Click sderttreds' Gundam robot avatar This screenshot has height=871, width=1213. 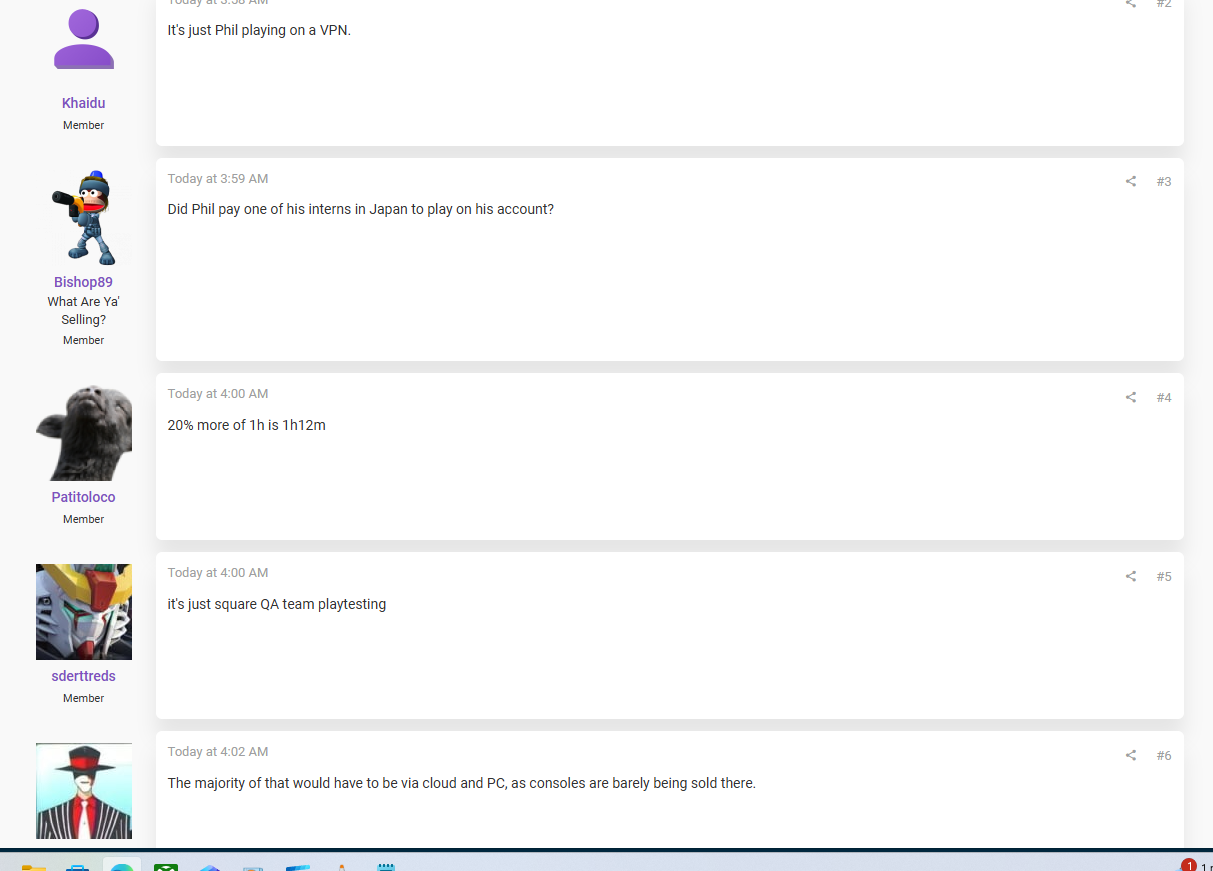click(x=84, y=612)
